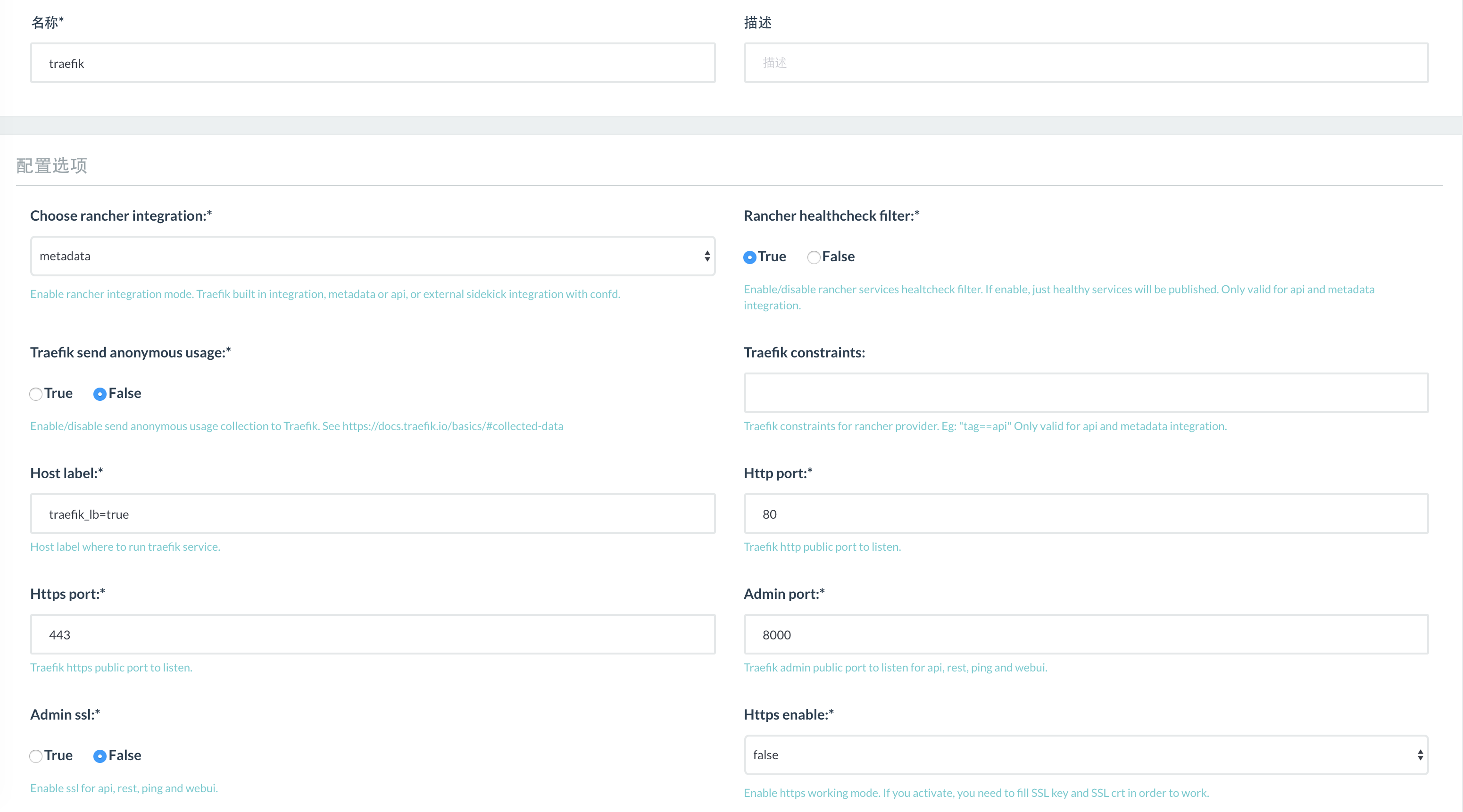Select False for Traefik send anonymous usage
Viewport: 1463px width, 812px height.
click(x=100, y=394)
